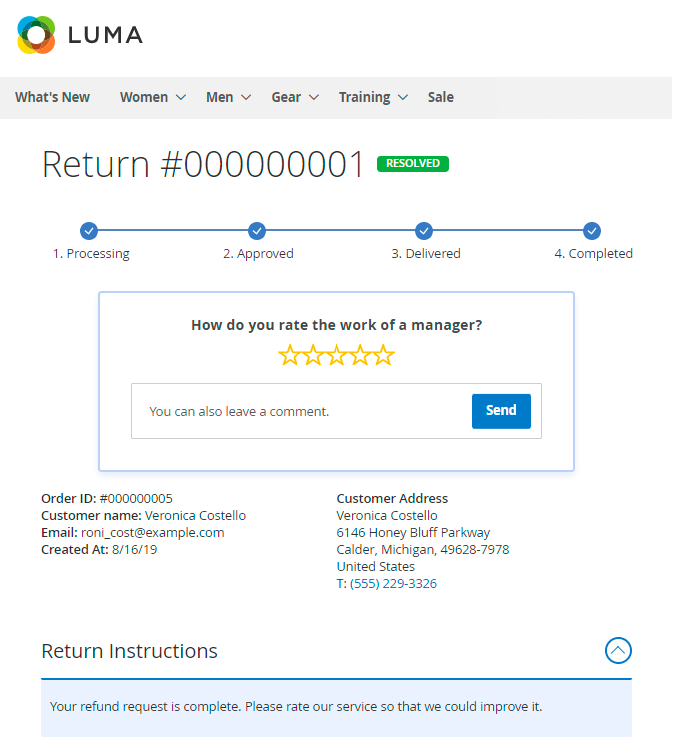Go to What's New page
The height and width of the screenshot is (755, 684).
click(x=52, y=97)
